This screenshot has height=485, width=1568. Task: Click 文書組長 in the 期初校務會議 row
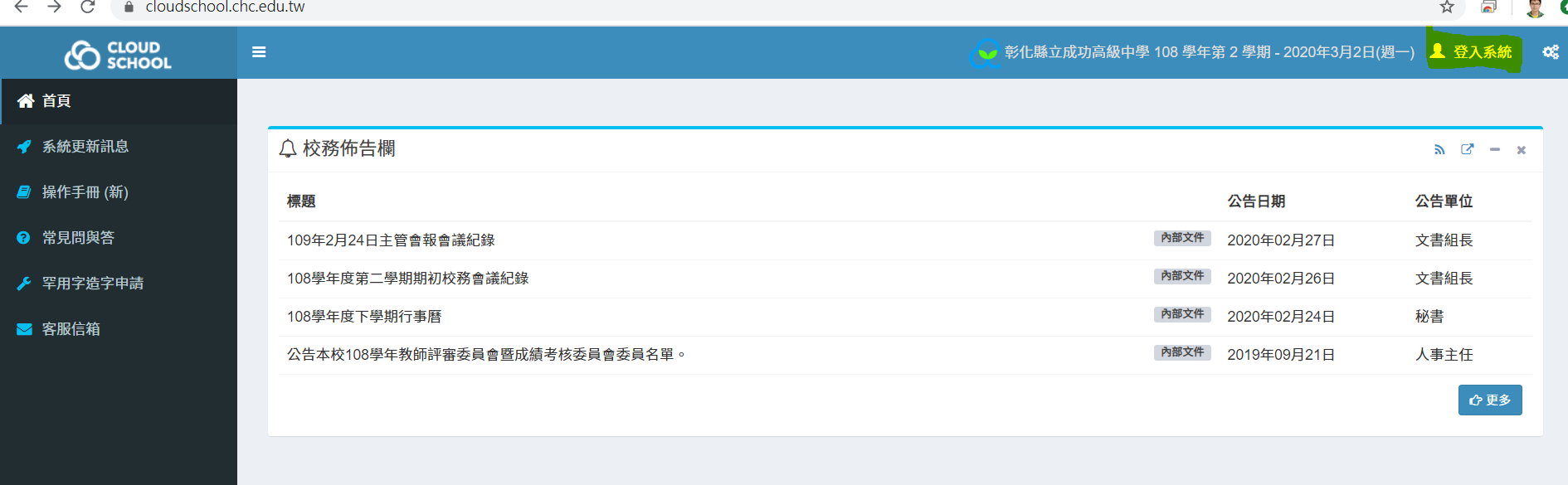pyautogui.click(x=1444, y=279)
